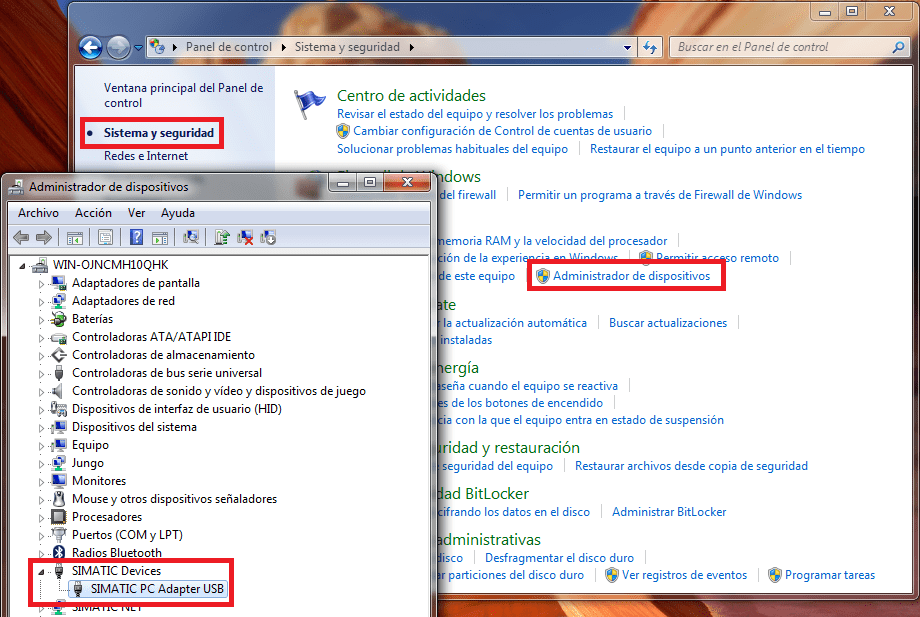Scan for hardware changes toolbar icon
920x617 pixels.
point(191,237)
